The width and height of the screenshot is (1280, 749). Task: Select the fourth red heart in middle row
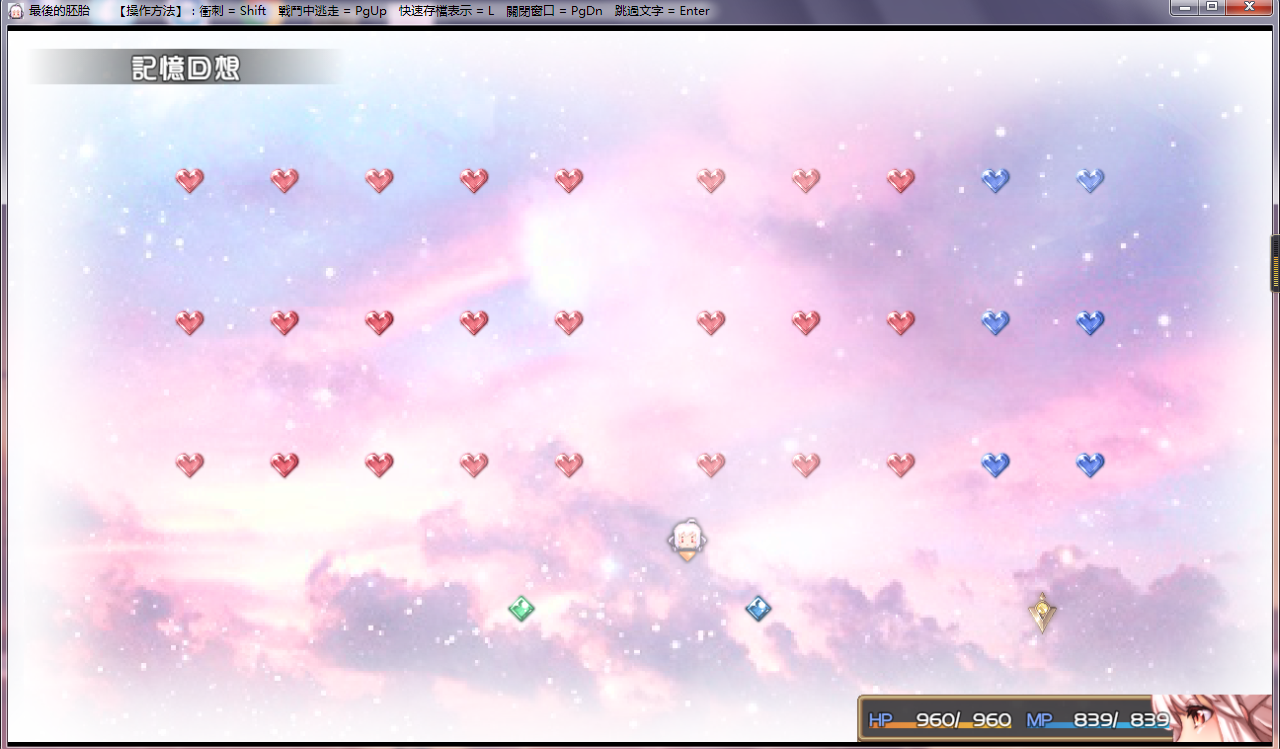point(474,322)
